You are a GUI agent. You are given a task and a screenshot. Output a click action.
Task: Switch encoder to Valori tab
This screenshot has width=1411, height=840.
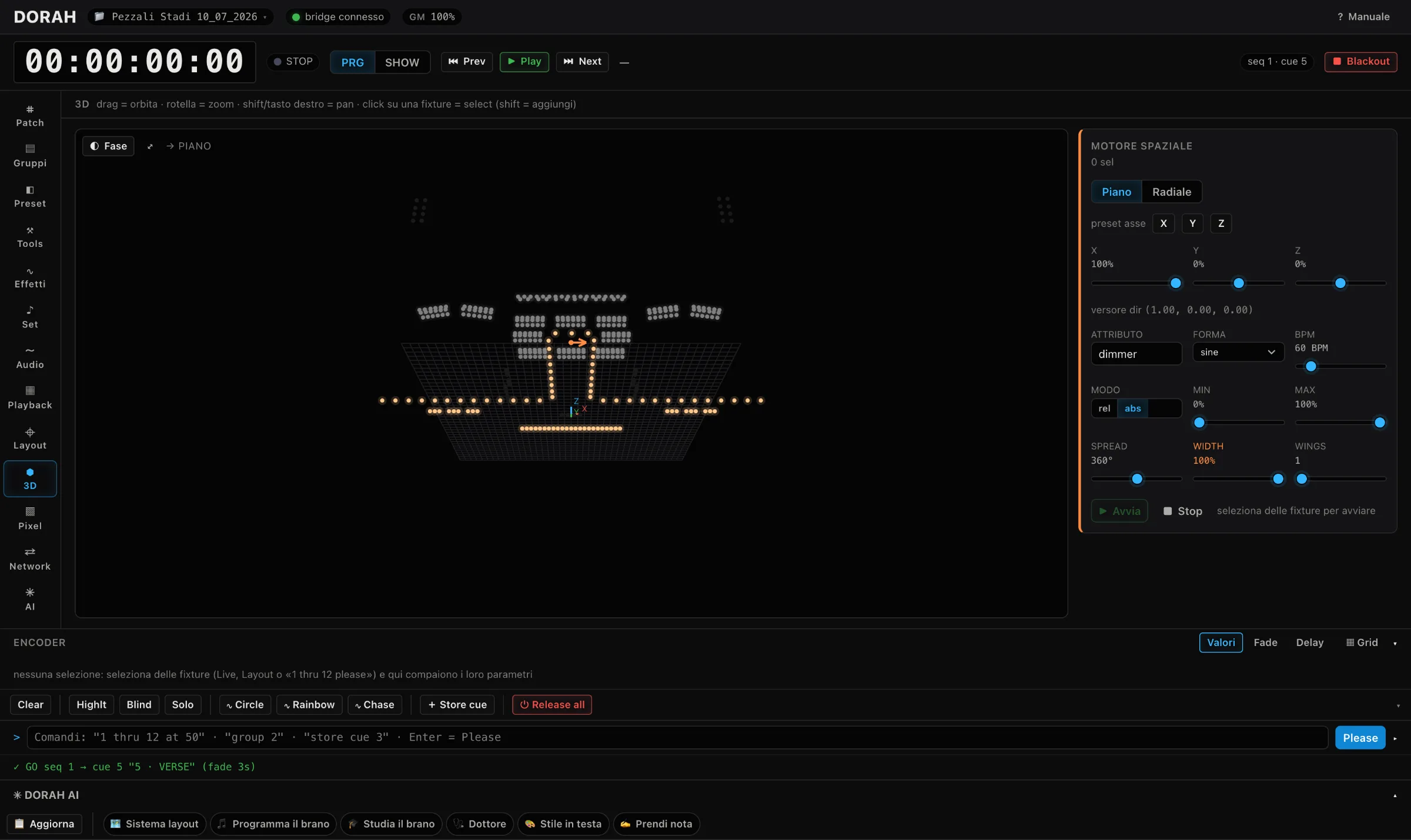[x=1221, y=643]
